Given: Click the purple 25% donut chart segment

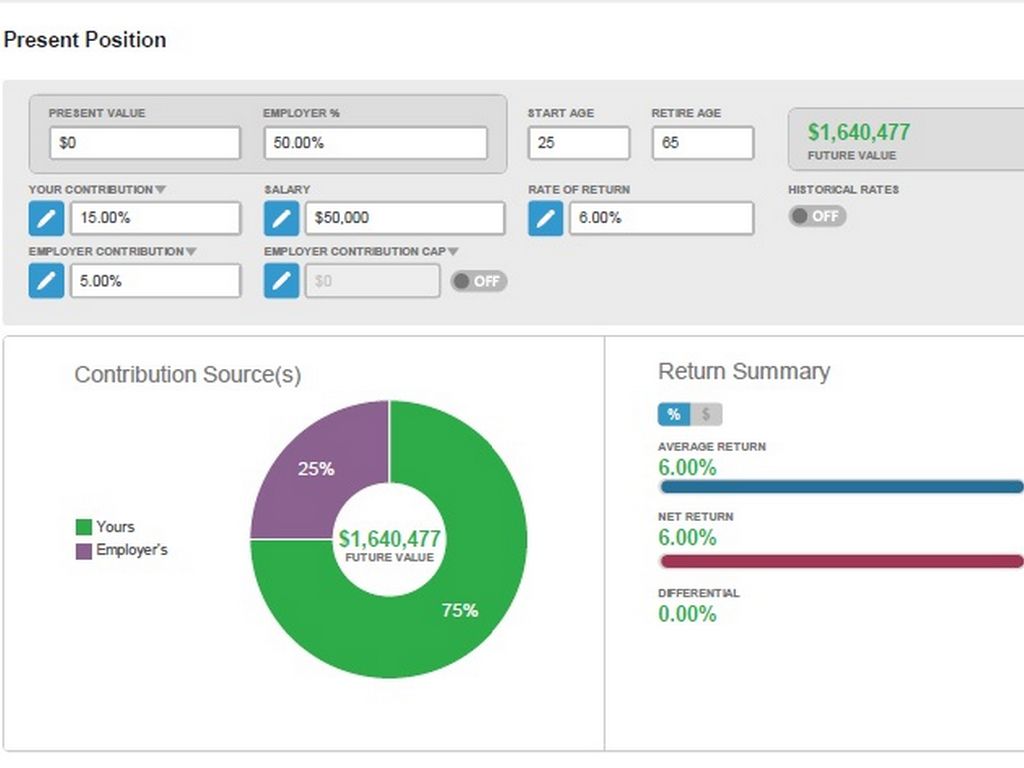Looking at the screenshot, I should pyautogui.click(x=318, y=465).
